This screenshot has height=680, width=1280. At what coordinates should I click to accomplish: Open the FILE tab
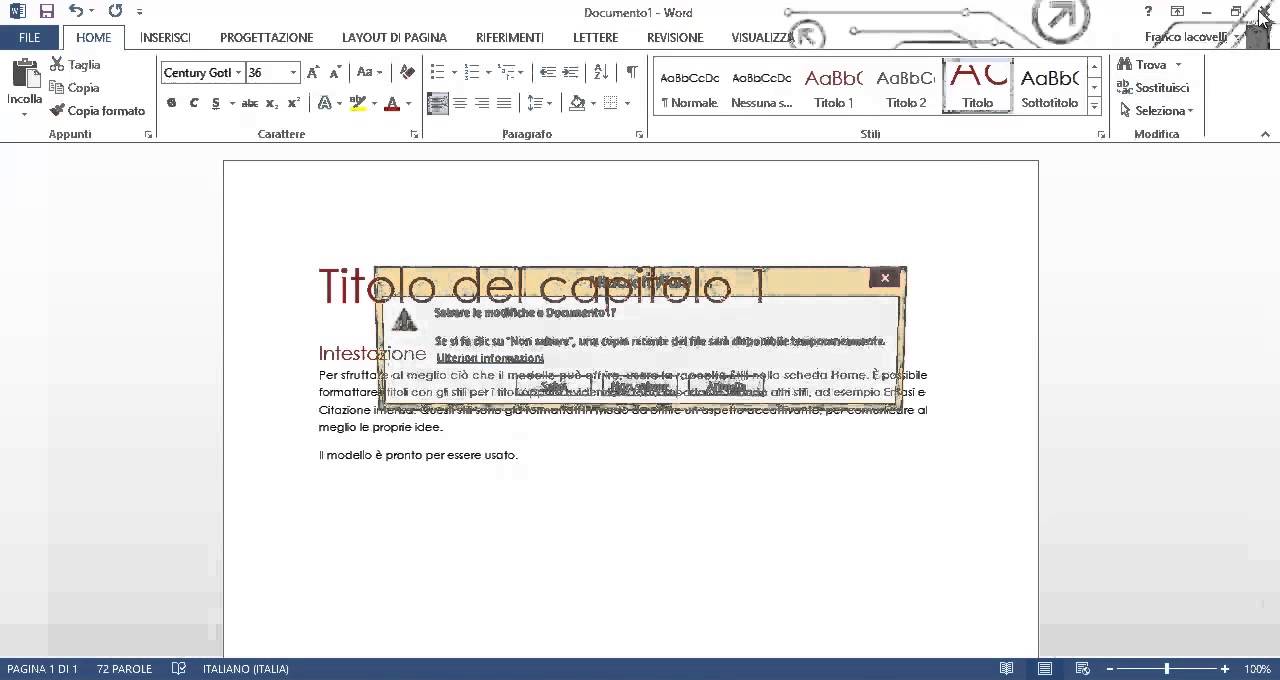[x=30, y=37]
